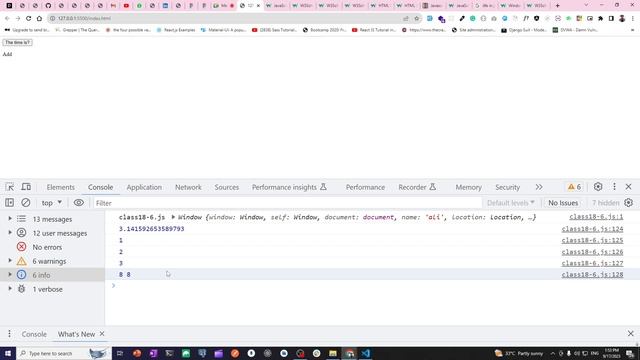The height and width of the screenshot is (360, 640).
Task: Open a new browser tab with plus
Action: coord(558,6)
